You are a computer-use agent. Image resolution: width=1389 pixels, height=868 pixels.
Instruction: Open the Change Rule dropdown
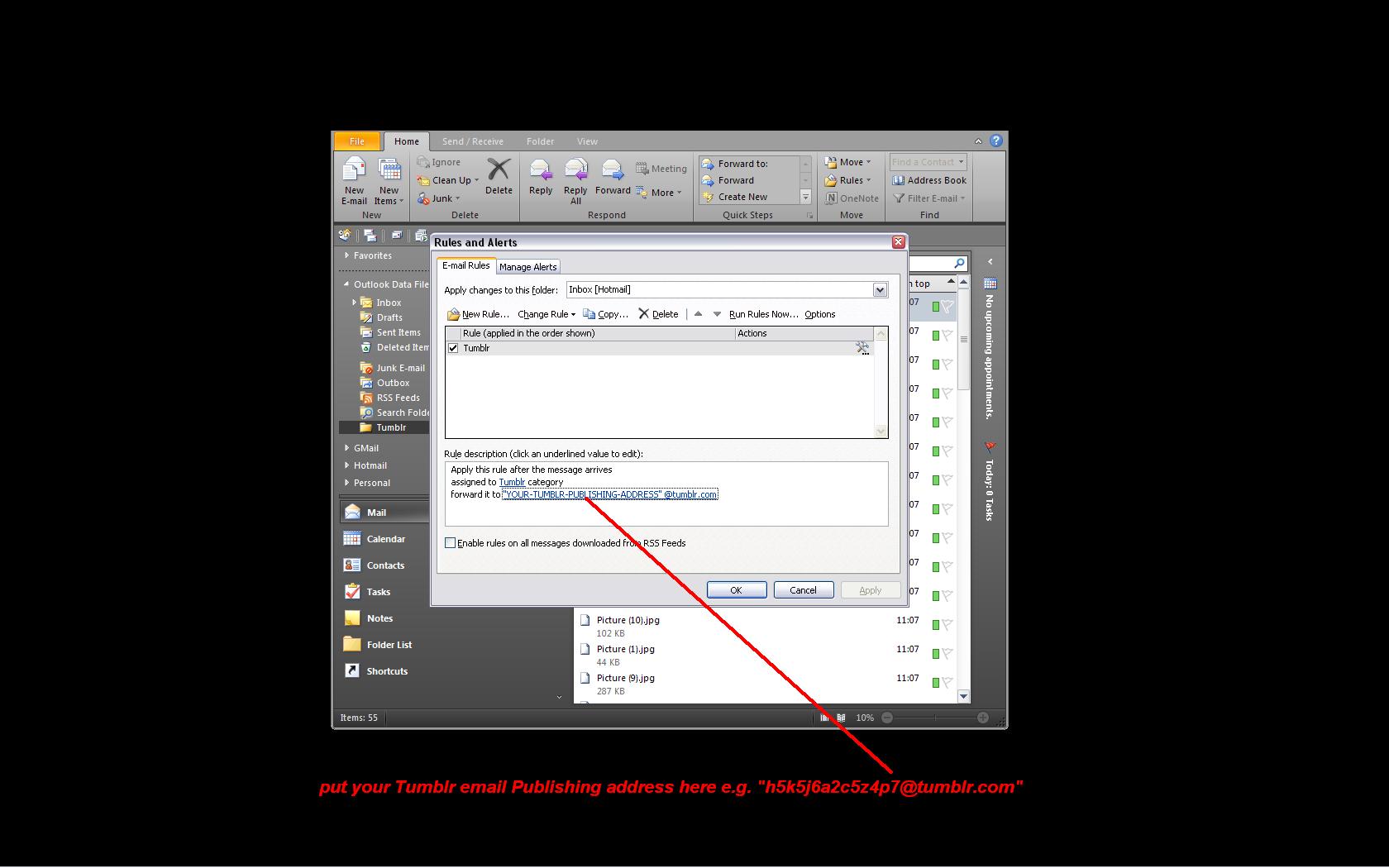pos(547,314)
